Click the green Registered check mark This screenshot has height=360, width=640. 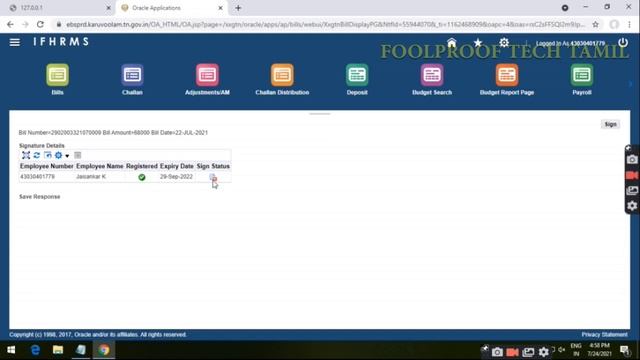coord(142,177)
